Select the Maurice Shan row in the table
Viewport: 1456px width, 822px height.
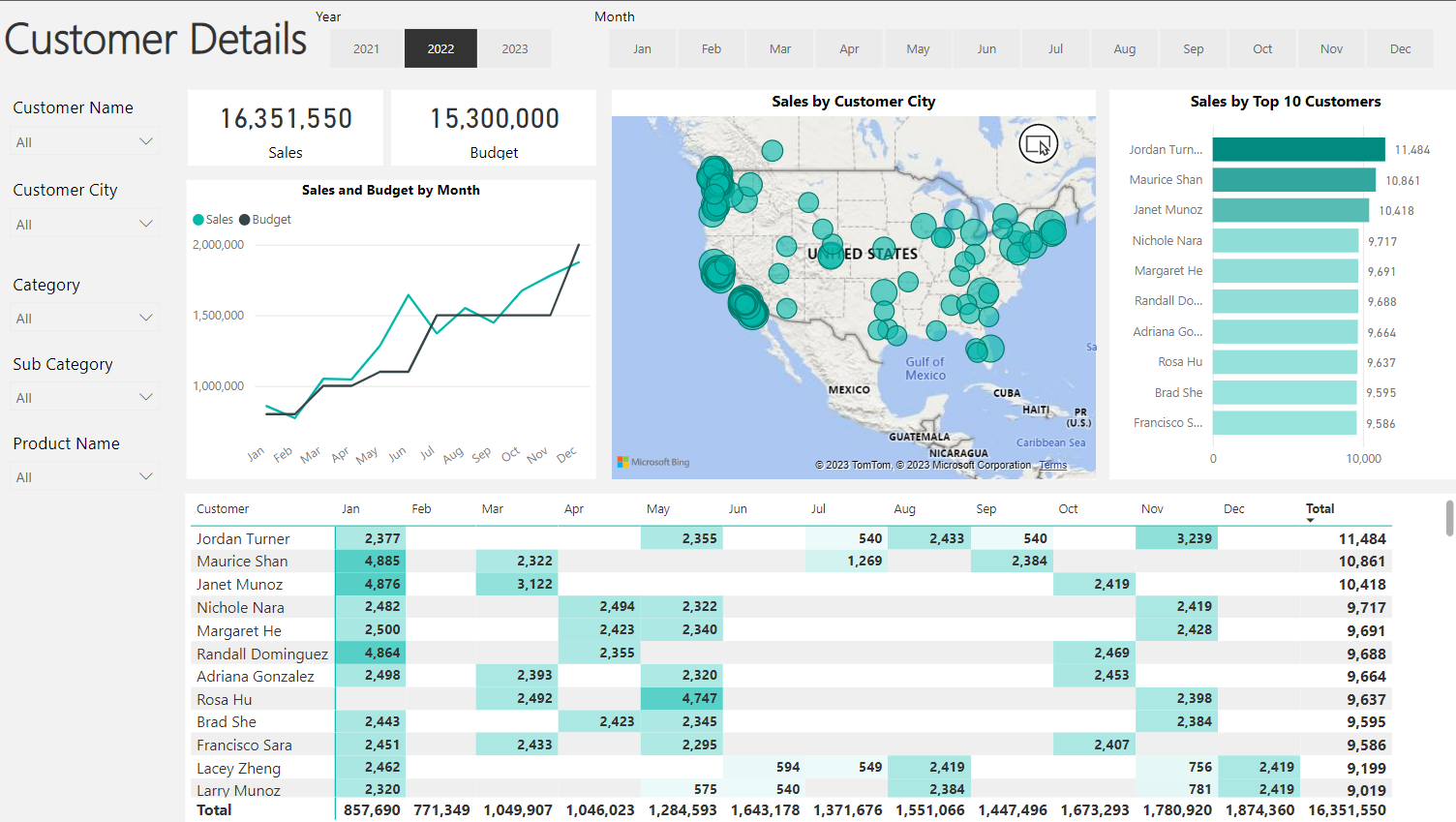[242, 561]
